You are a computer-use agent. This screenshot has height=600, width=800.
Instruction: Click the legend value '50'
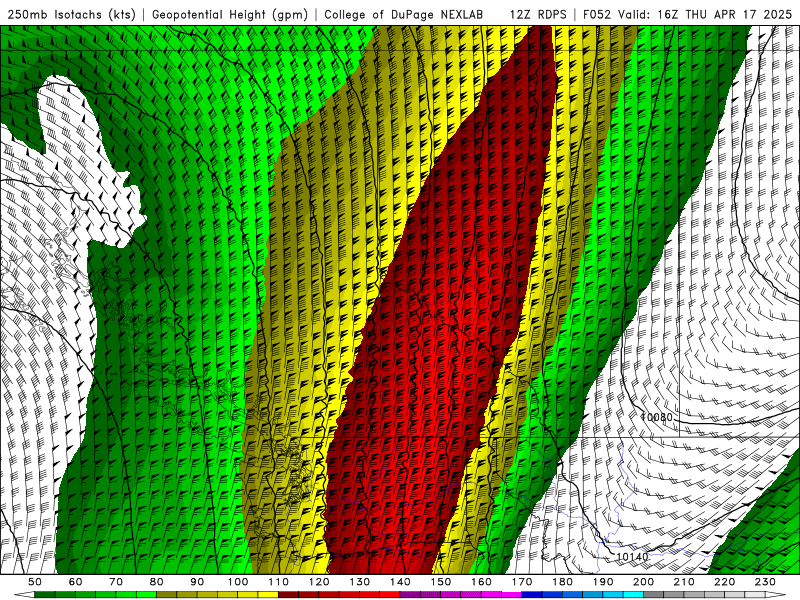click(x=35, y=582)
